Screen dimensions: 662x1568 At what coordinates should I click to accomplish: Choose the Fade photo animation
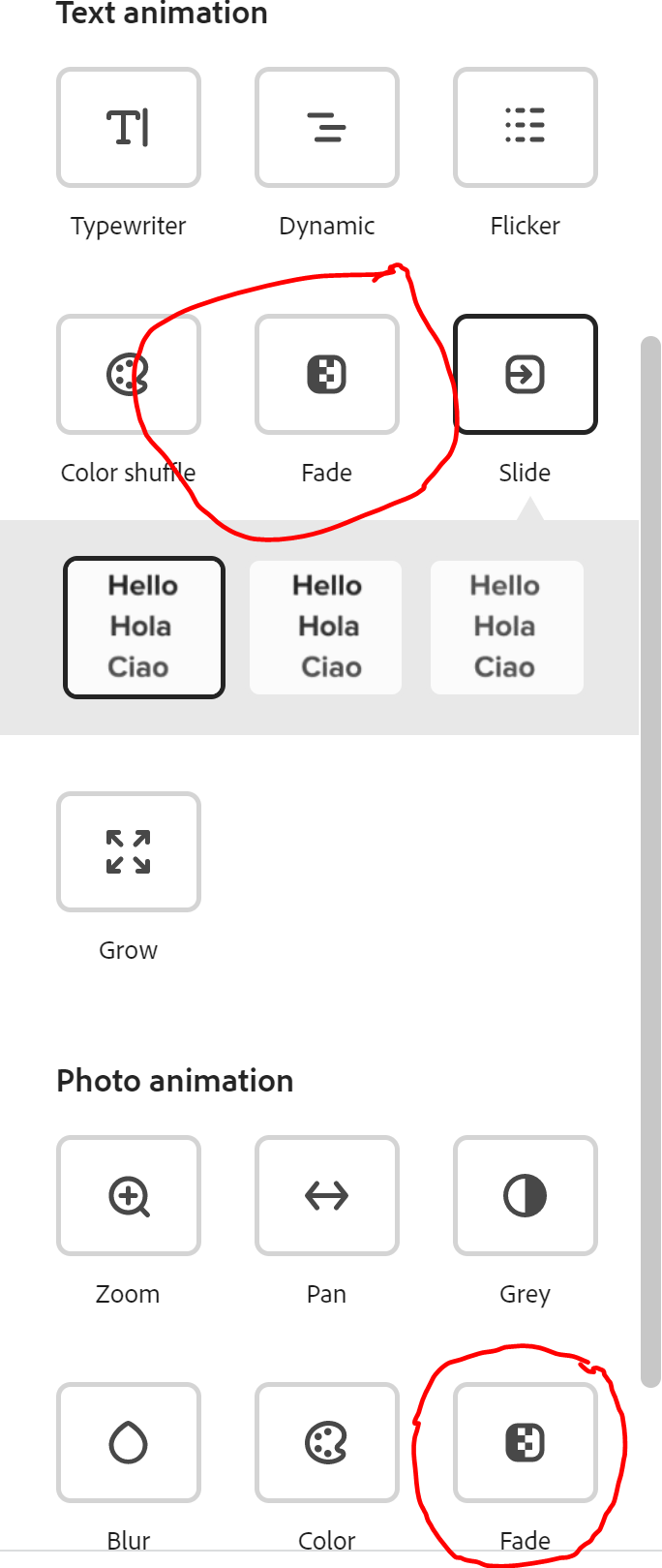coord(525,1443)
